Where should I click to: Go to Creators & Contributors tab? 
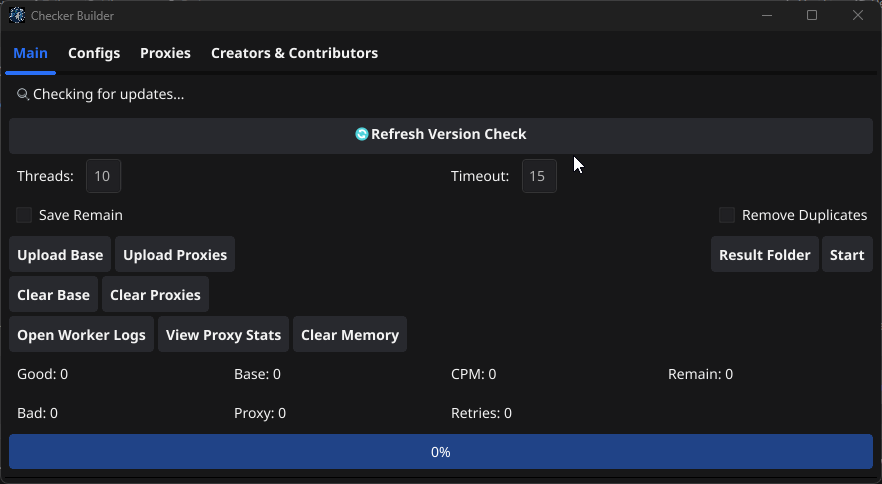[294, 53]
